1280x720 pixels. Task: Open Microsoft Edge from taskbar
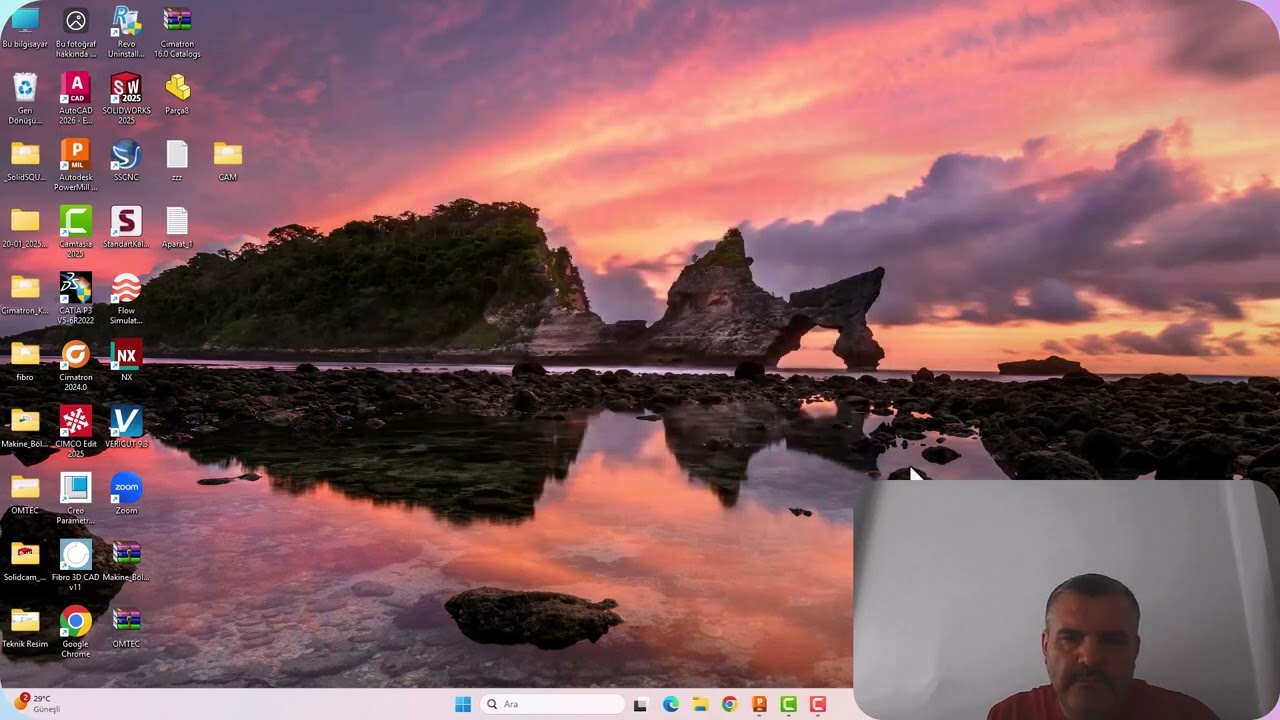point(671,704)
